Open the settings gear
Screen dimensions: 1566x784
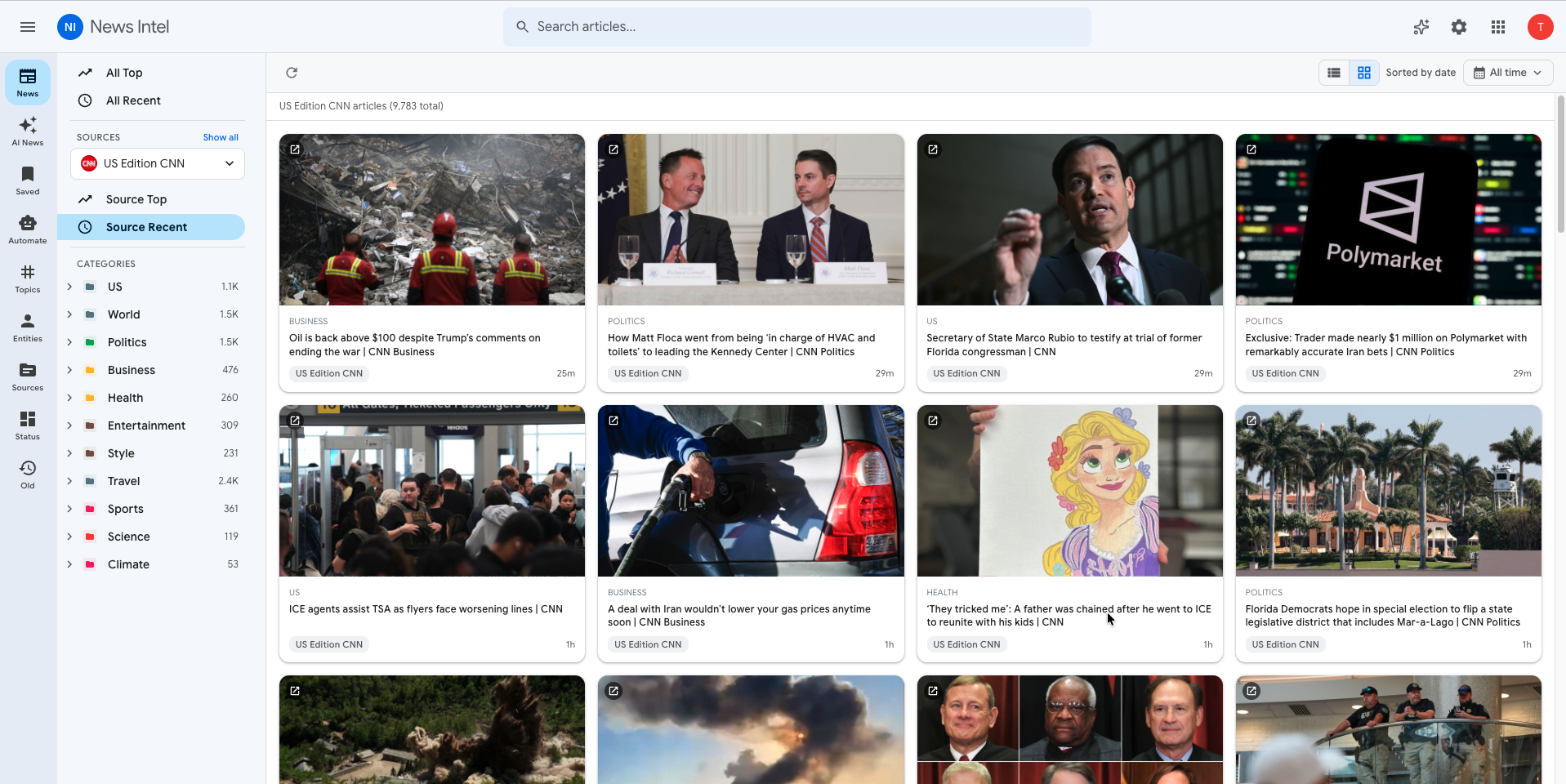click(1459, 27)
